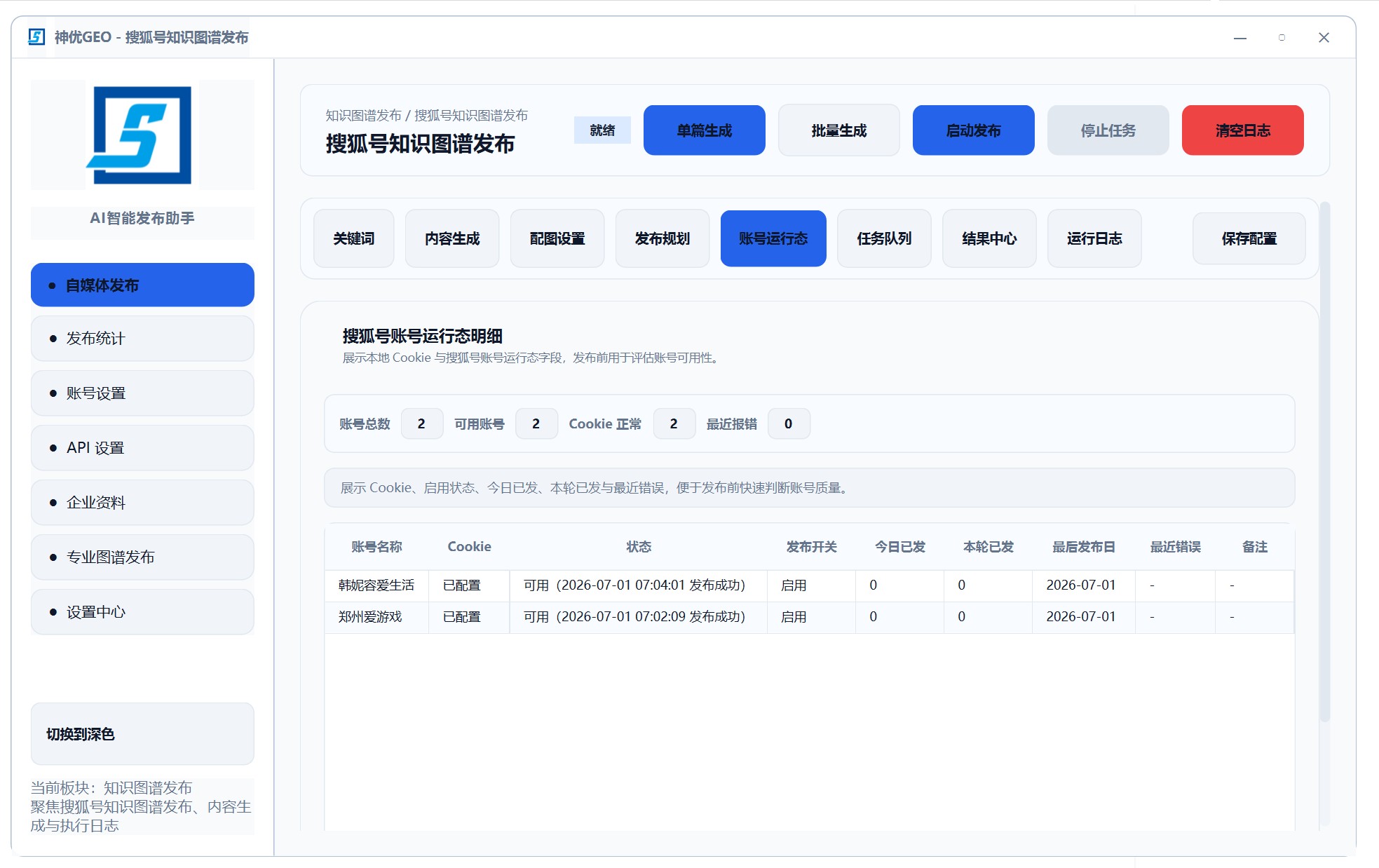Click the 发布开关 column header
The image size is (1379, 868).
tap(811, 547)
